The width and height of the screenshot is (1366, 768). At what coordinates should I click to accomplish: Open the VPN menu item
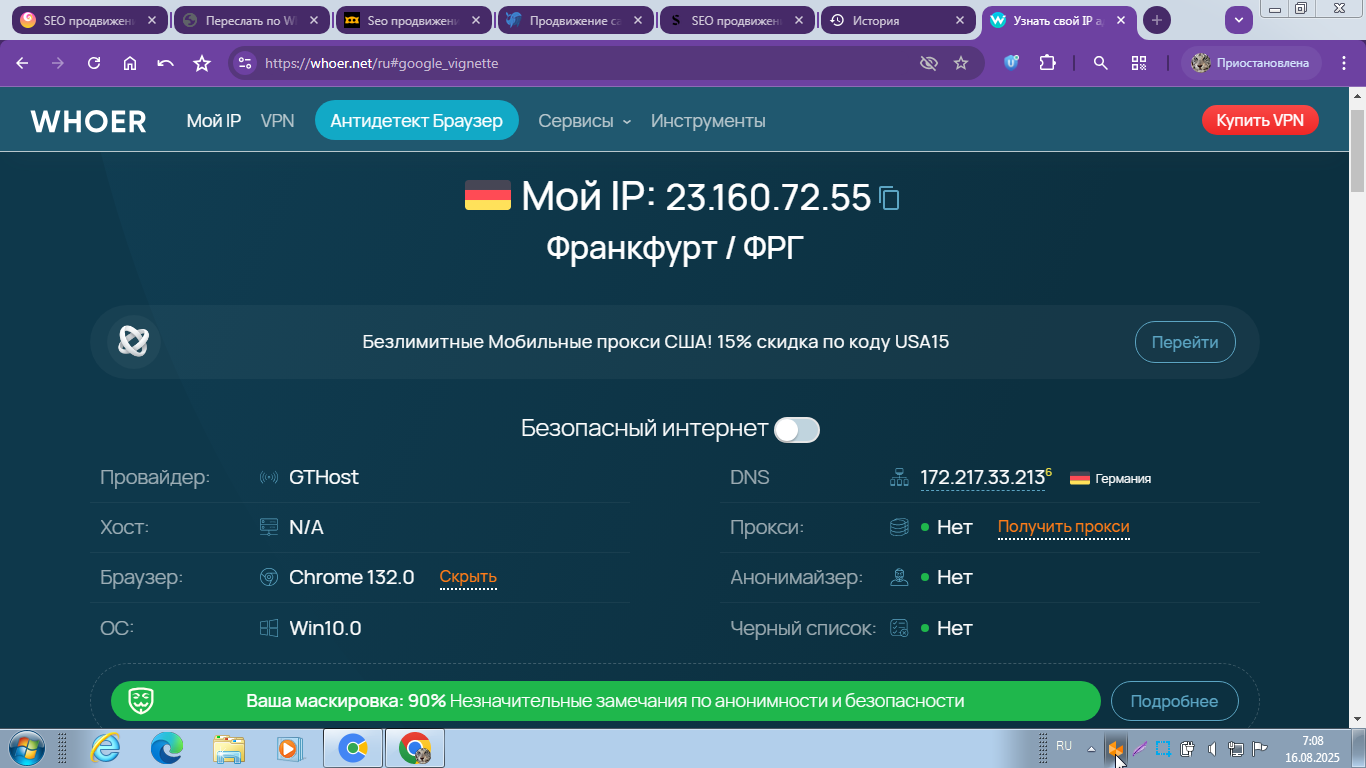[x=277, y=121]
